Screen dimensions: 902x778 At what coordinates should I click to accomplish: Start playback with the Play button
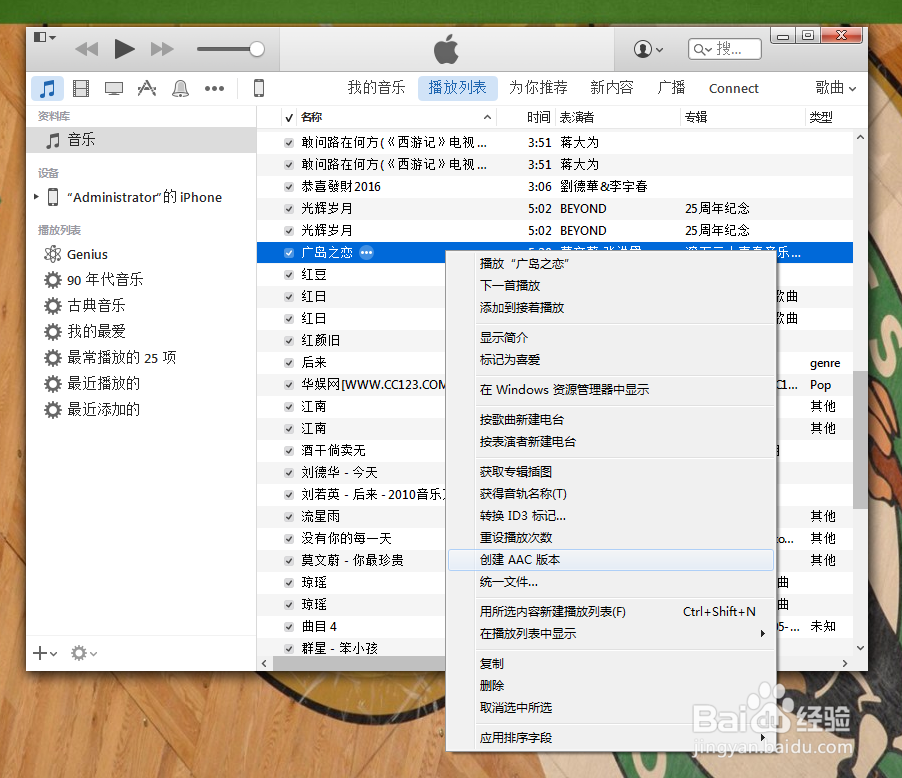[124, 49]
